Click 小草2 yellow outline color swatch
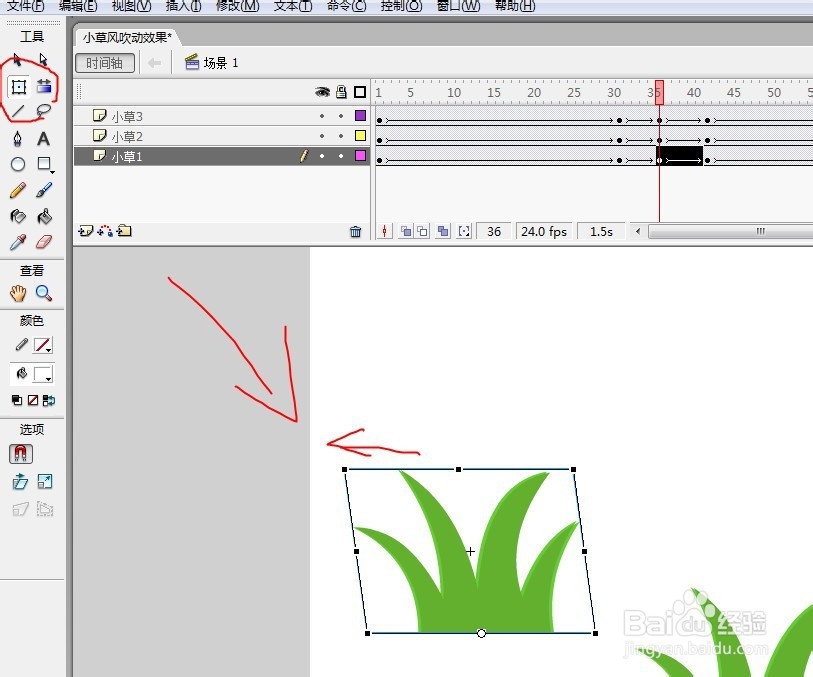Viewport: 813px width, 677px height. (360, 136)
